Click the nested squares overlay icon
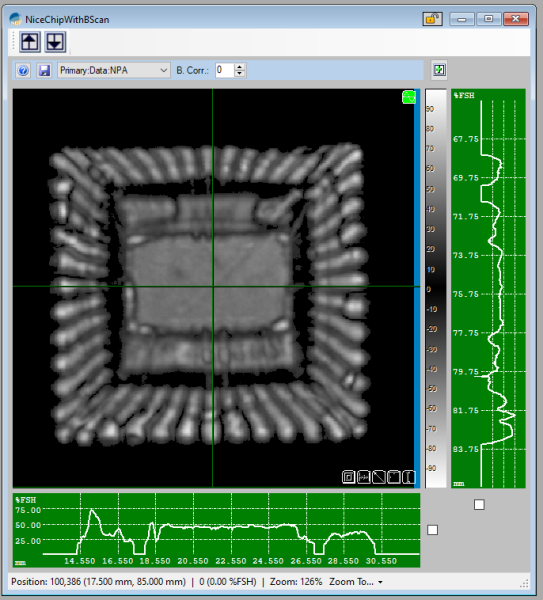543x600 pixels. point(348,477)
